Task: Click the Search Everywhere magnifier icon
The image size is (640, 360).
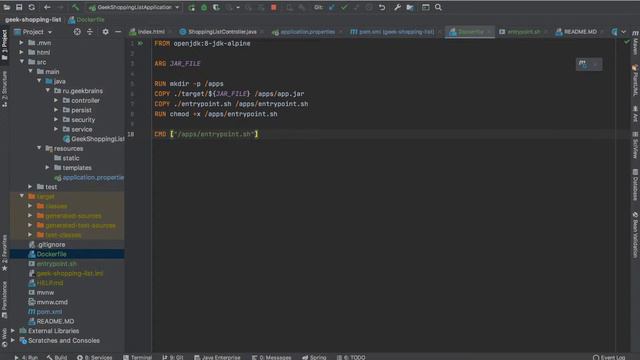Action: pyautogui.click(x=438, y=7)
